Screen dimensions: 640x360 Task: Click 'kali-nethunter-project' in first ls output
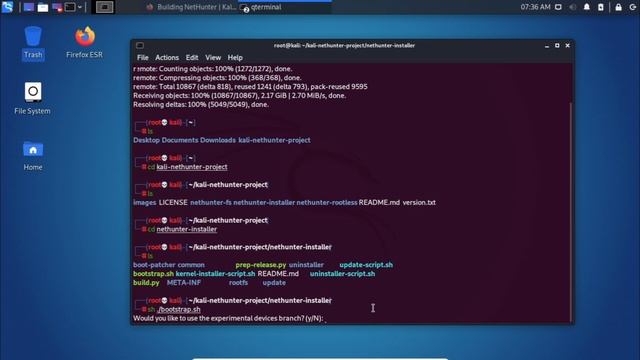(x=274, y=140)
